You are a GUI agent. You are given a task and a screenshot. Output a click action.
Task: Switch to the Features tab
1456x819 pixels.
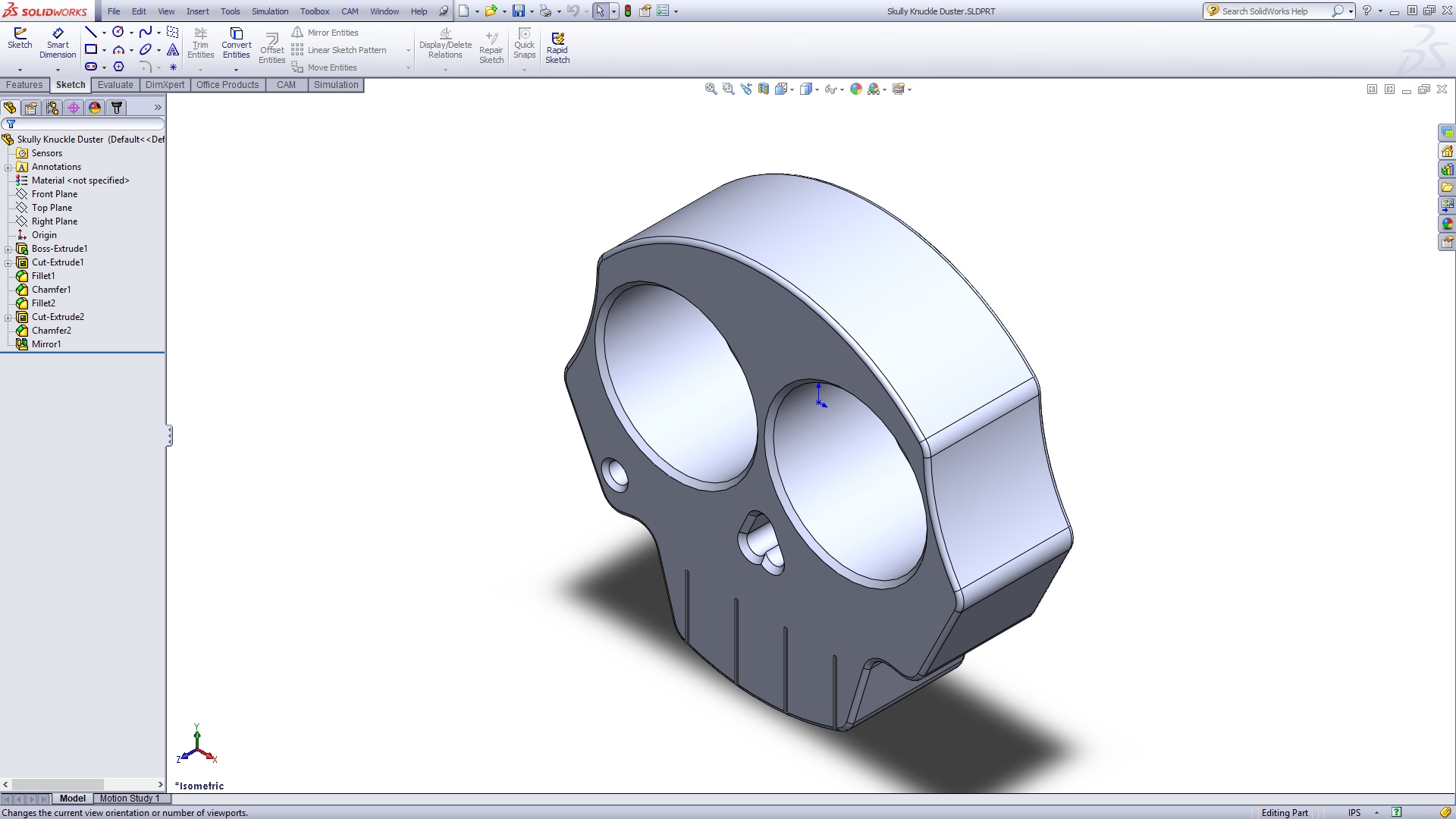tap(24, 85)
